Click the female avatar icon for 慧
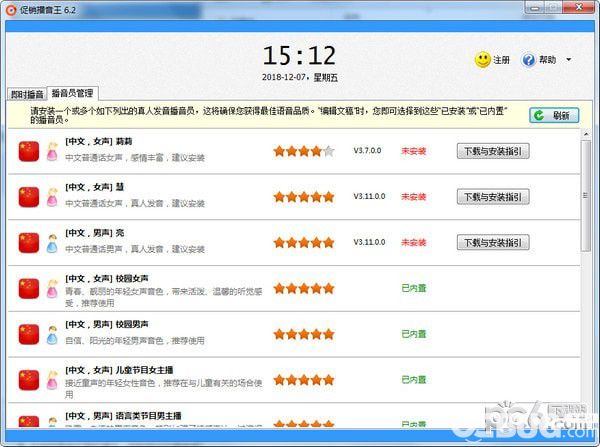This screenshot has height=447, width=600. (x=52, y=197)
